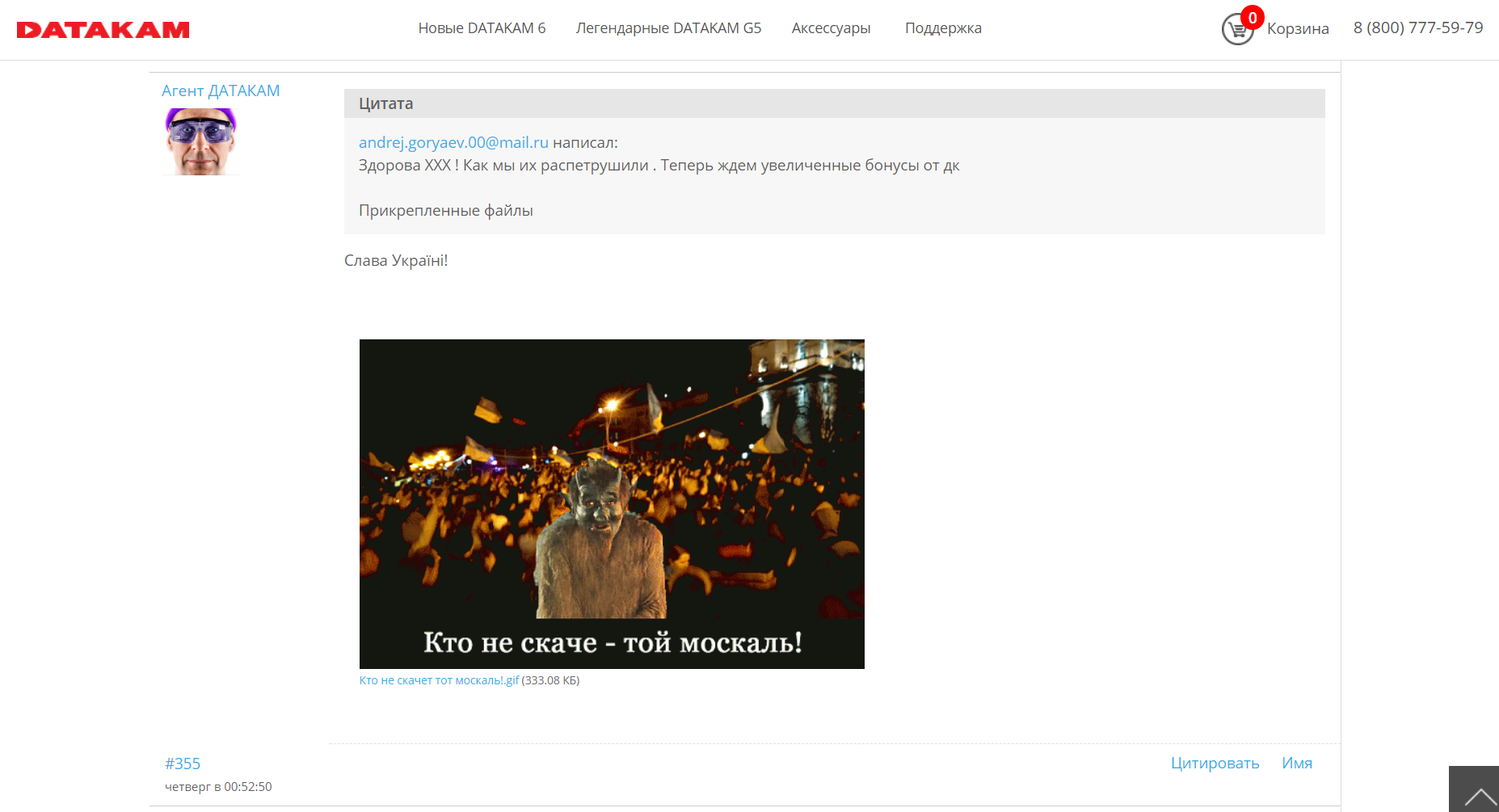
Task: Open the shopping cart icon
Action: 1236,31
